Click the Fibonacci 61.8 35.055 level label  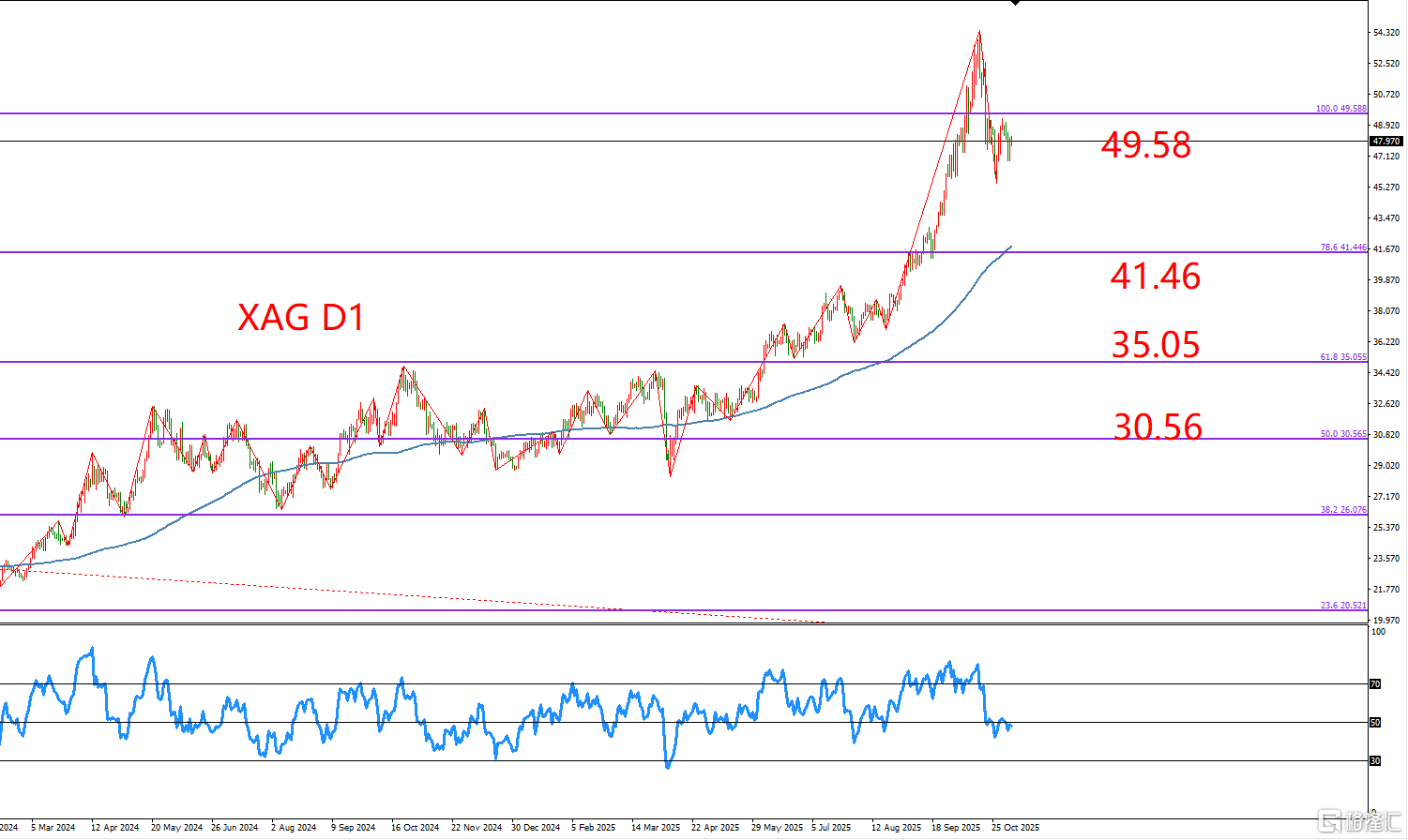pos(1343,357)
